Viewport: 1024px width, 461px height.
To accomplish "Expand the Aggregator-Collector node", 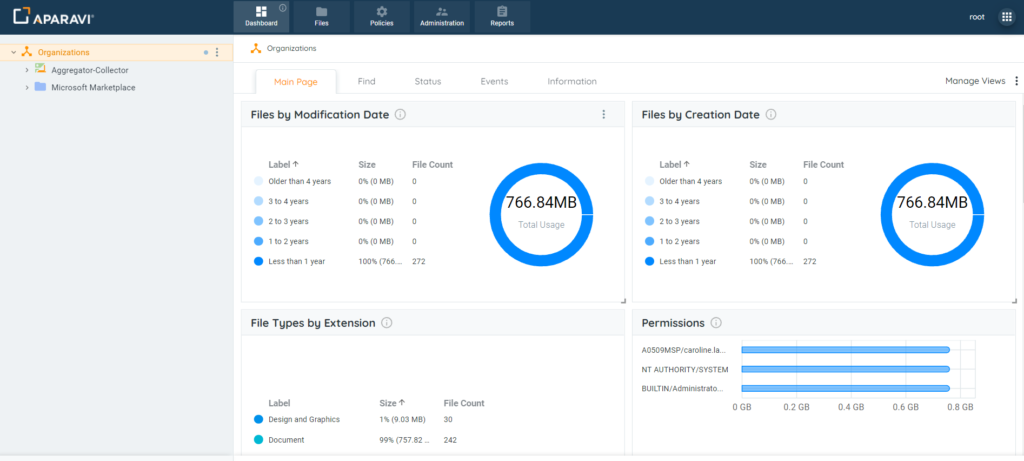I will [27, 70].
